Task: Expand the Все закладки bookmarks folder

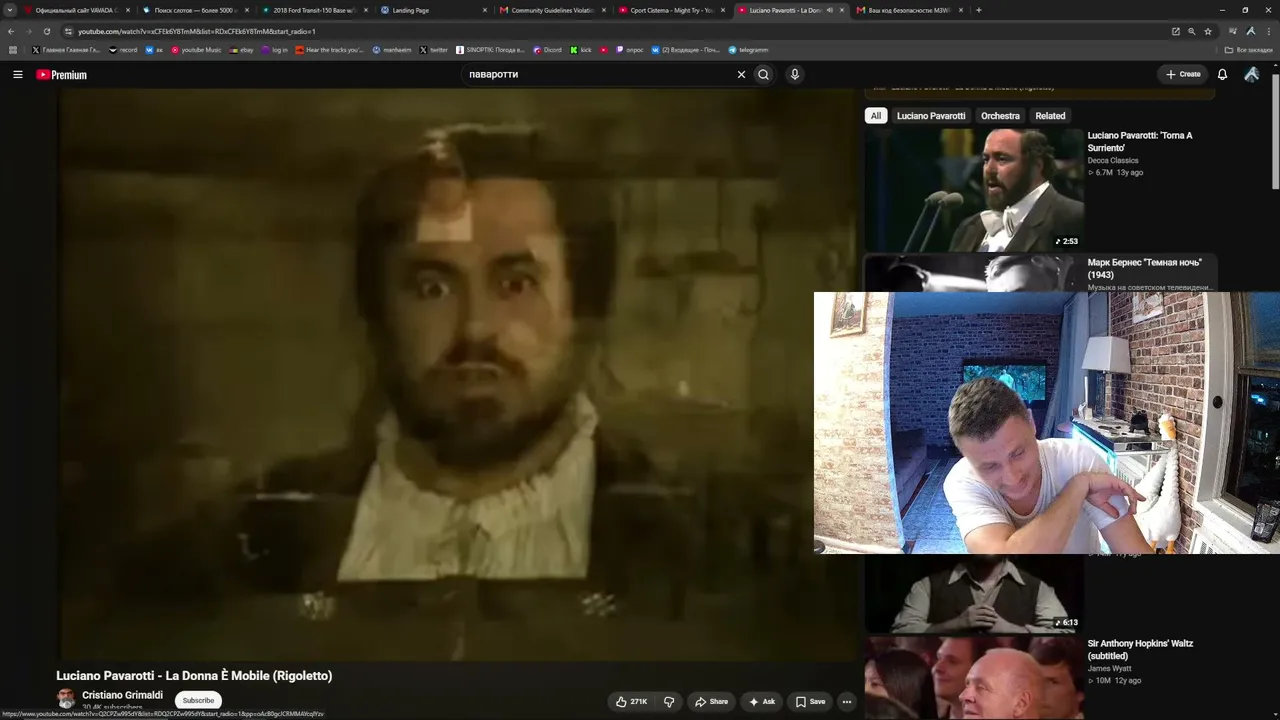Action: point(1250,50)
